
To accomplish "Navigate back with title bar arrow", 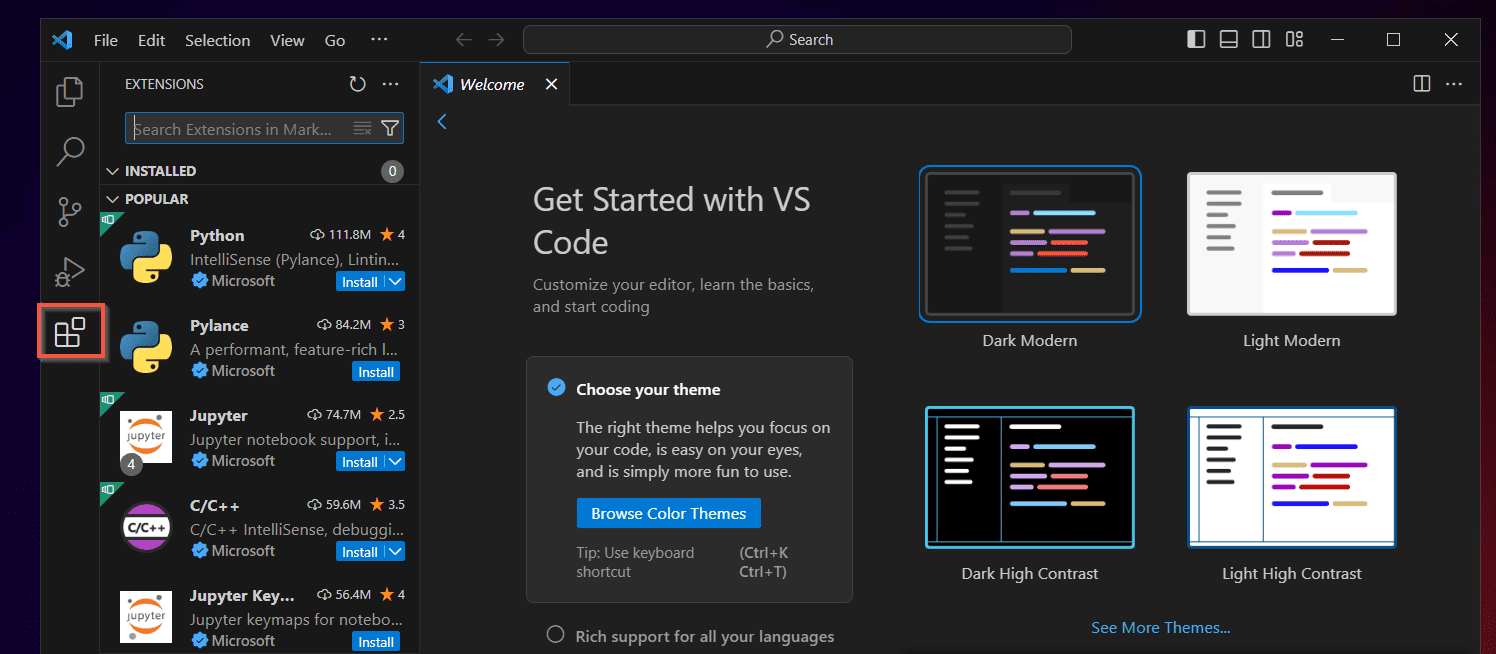I will coord(464,40).
